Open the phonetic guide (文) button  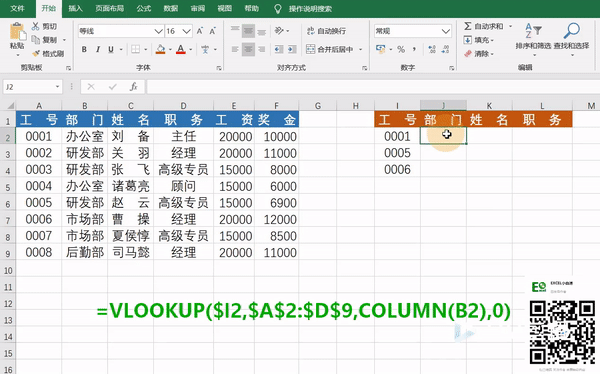pyautogui.click(x=205, y=49)
